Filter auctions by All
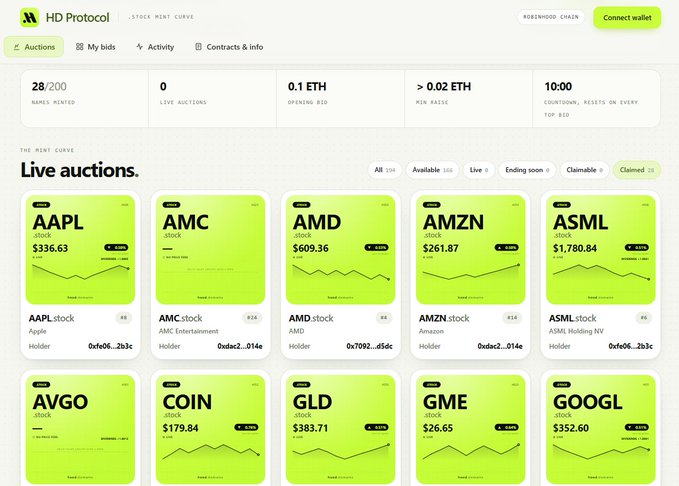This screenshot has width=679, height=486. pos(385,170)
